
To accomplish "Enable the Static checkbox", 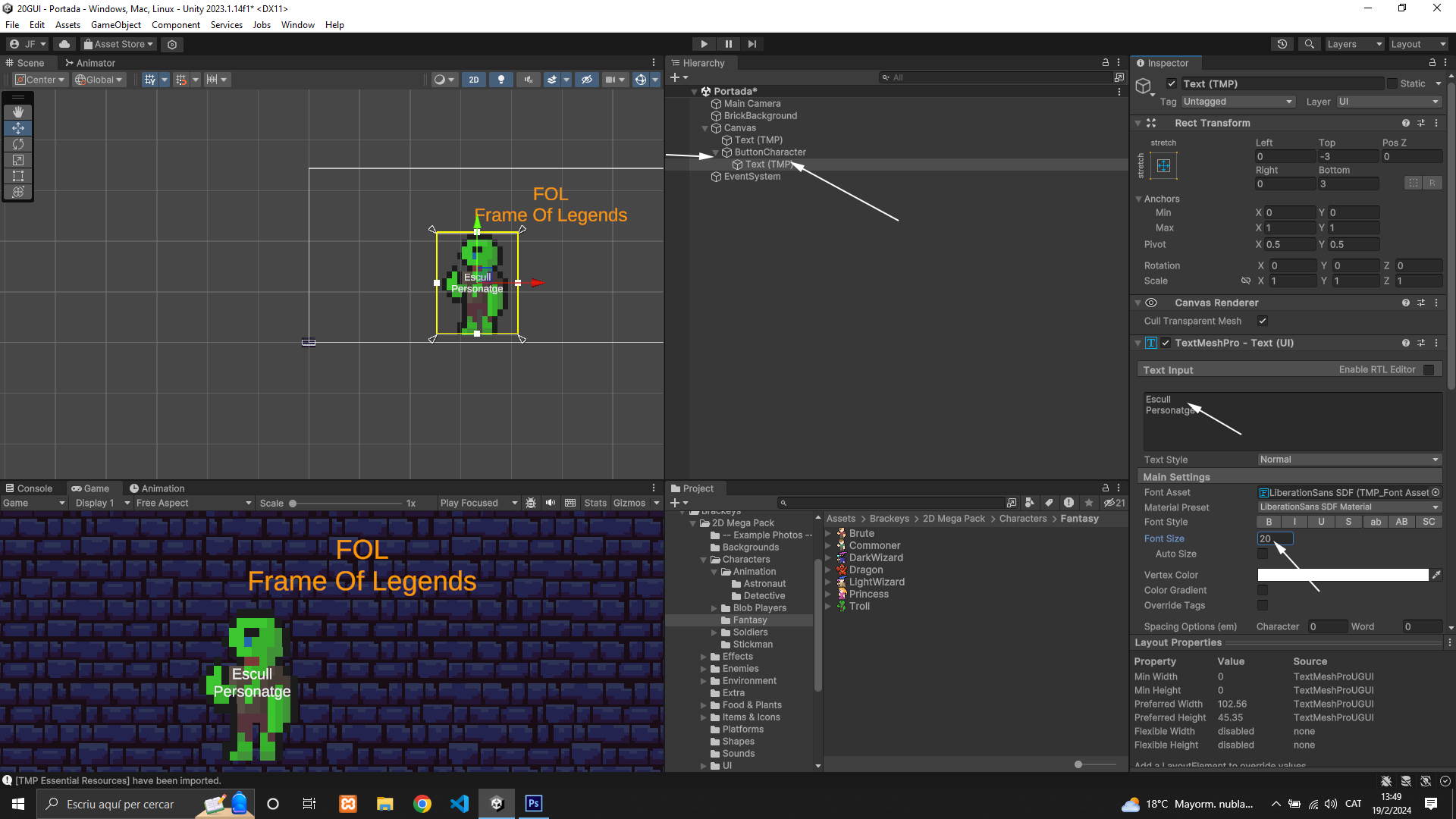I will [x=1392, y=83].
